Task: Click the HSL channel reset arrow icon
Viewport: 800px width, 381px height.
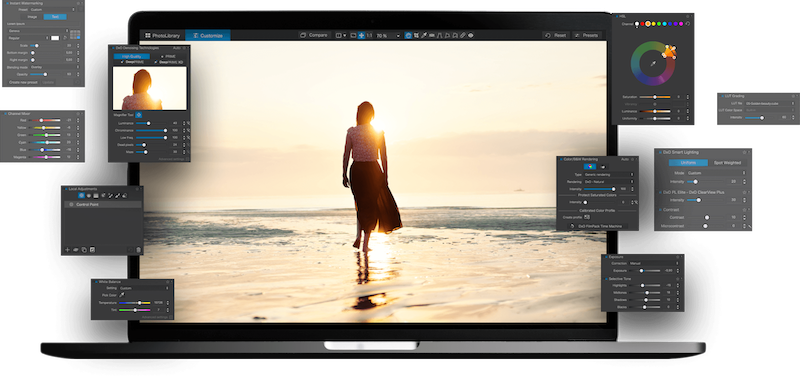Action: point(688,23)
